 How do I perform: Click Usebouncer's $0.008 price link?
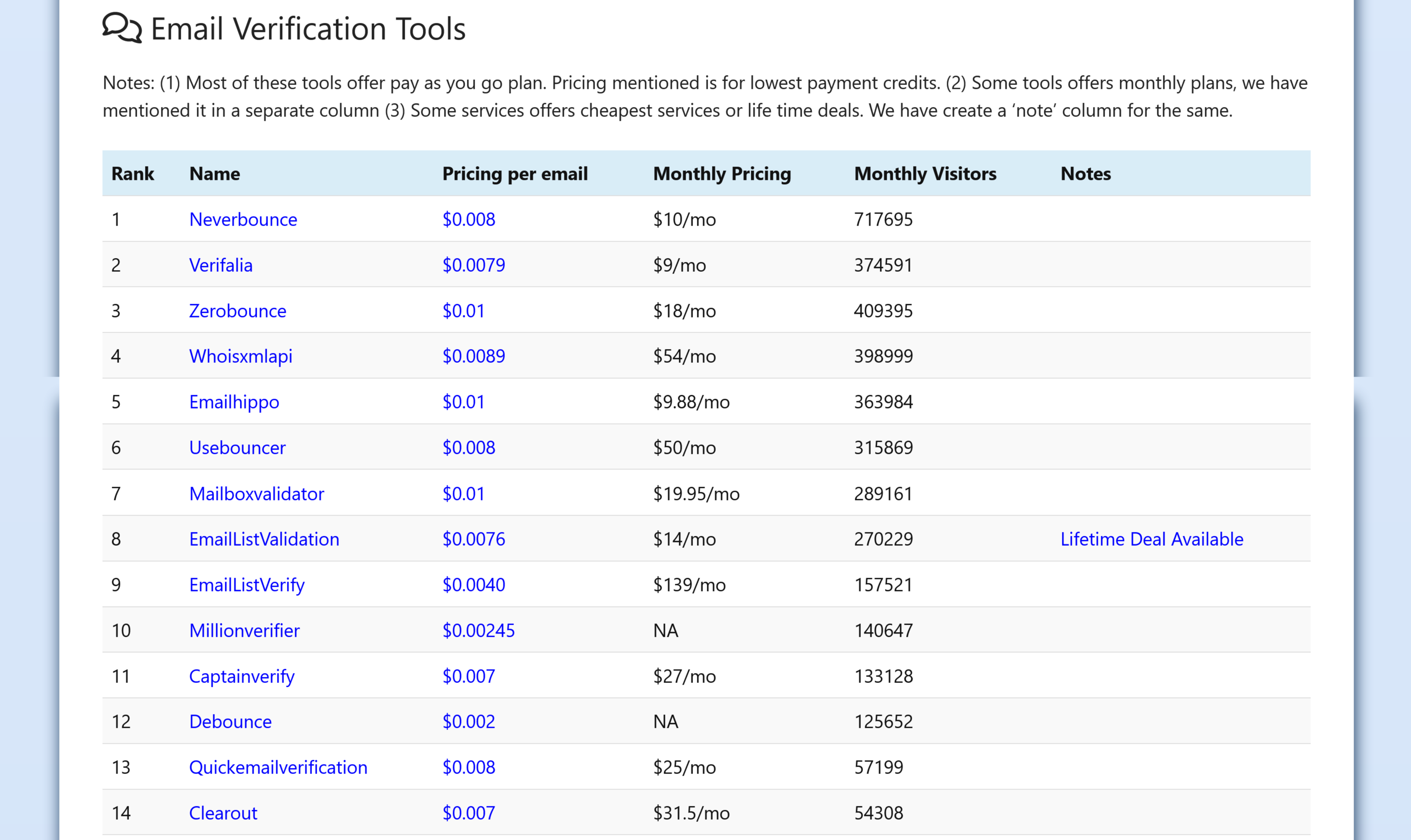click(469, 448)
